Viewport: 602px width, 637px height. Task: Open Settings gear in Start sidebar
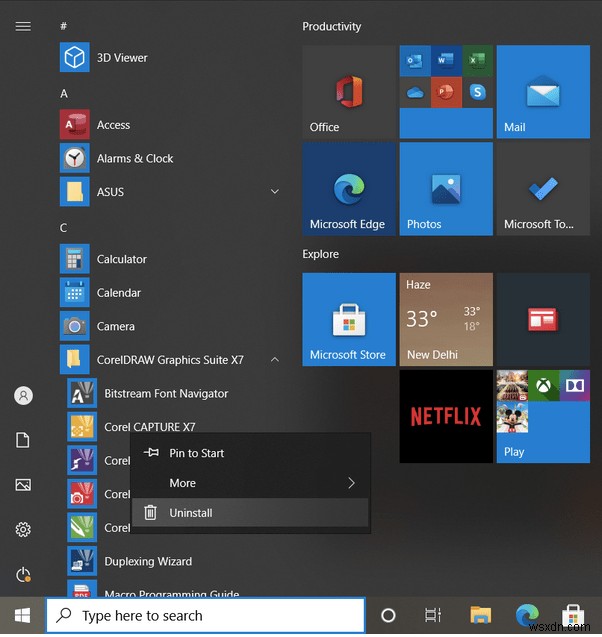[x=23, y=529]
